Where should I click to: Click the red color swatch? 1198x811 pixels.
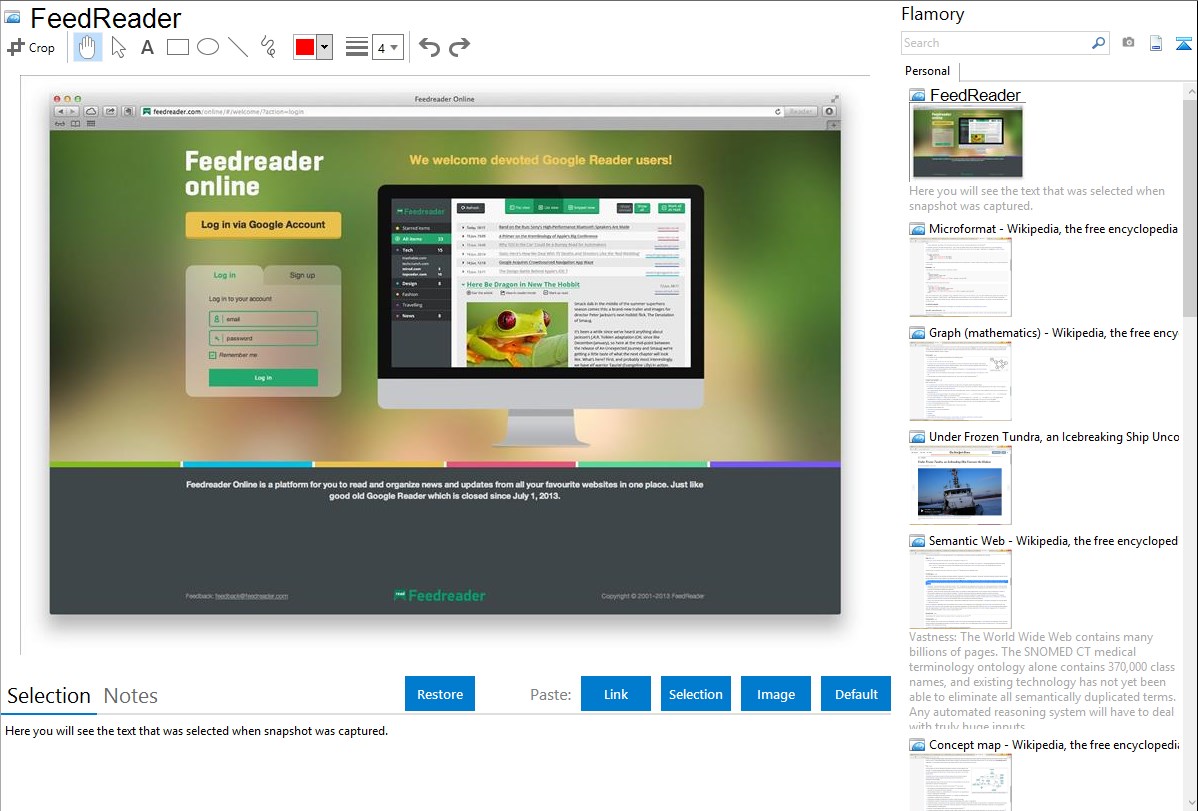pyautogui.click(x=305, y=47)
